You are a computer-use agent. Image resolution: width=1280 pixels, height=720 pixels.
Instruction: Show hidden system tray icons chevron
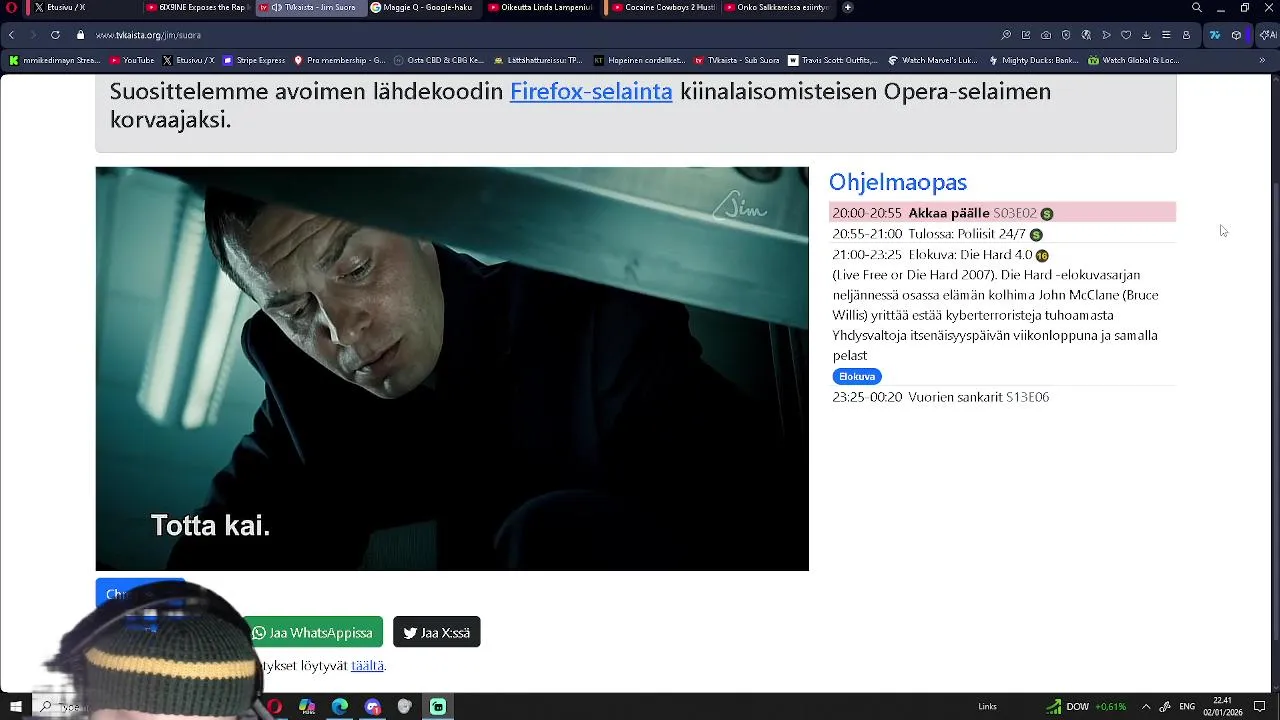pos(1146,706)
